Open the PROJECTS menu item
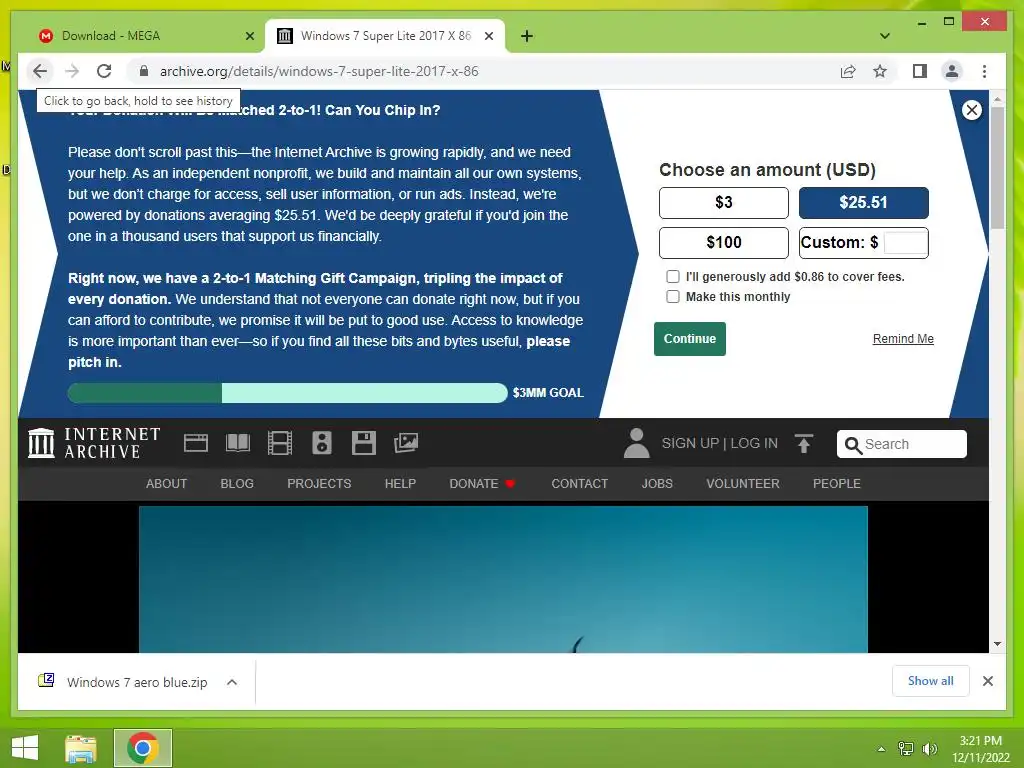Image resolution: width=1024 pixels, height=768 pixels. 319,484
